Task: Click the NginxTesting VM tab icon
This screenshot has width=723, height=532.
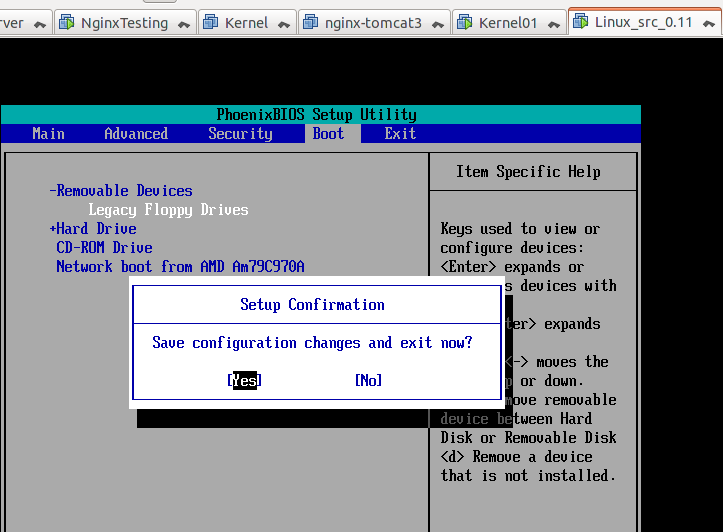Action: 67,22
